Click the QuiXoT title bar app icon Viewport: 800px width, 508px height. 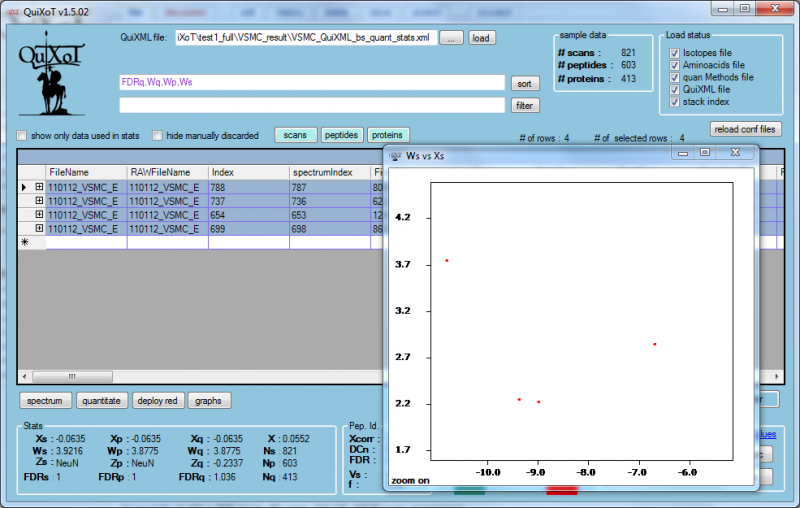pos(13,11)
